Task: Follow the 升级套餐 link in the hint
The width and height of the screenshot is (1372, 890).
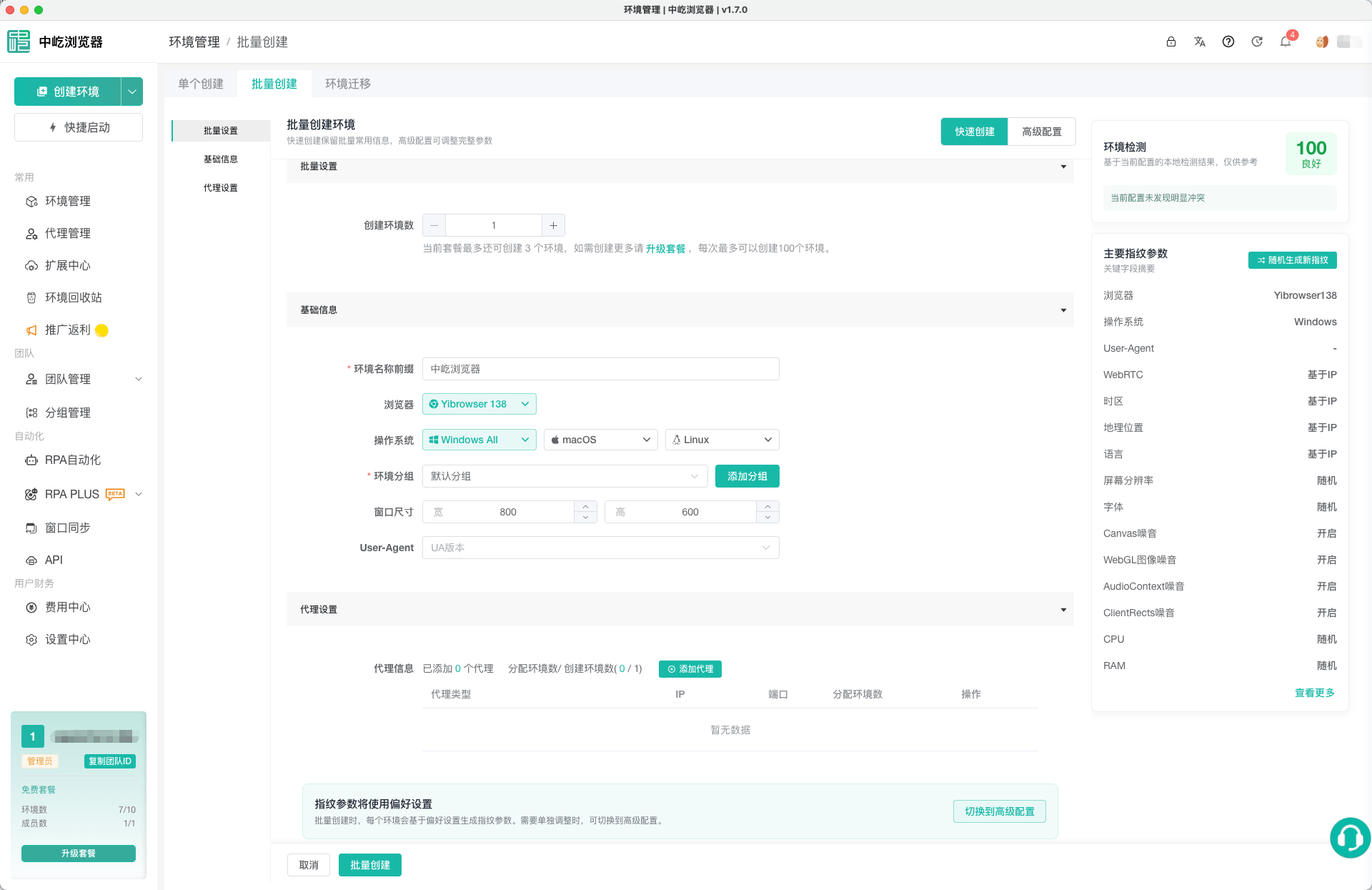Action: click(x=665, y=249)
